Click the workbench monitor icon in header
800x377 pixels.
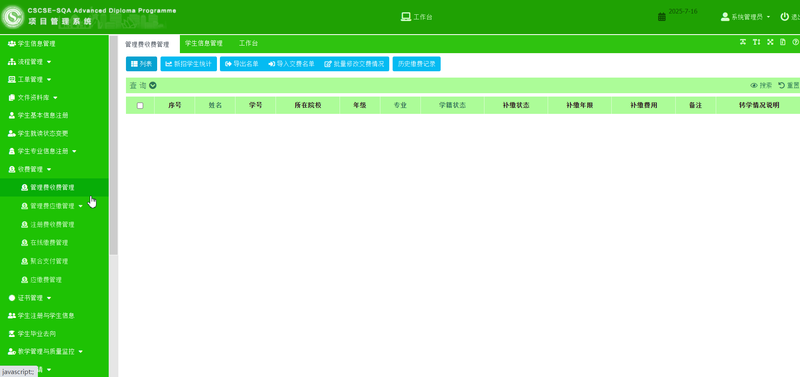[x=406, y=17]
